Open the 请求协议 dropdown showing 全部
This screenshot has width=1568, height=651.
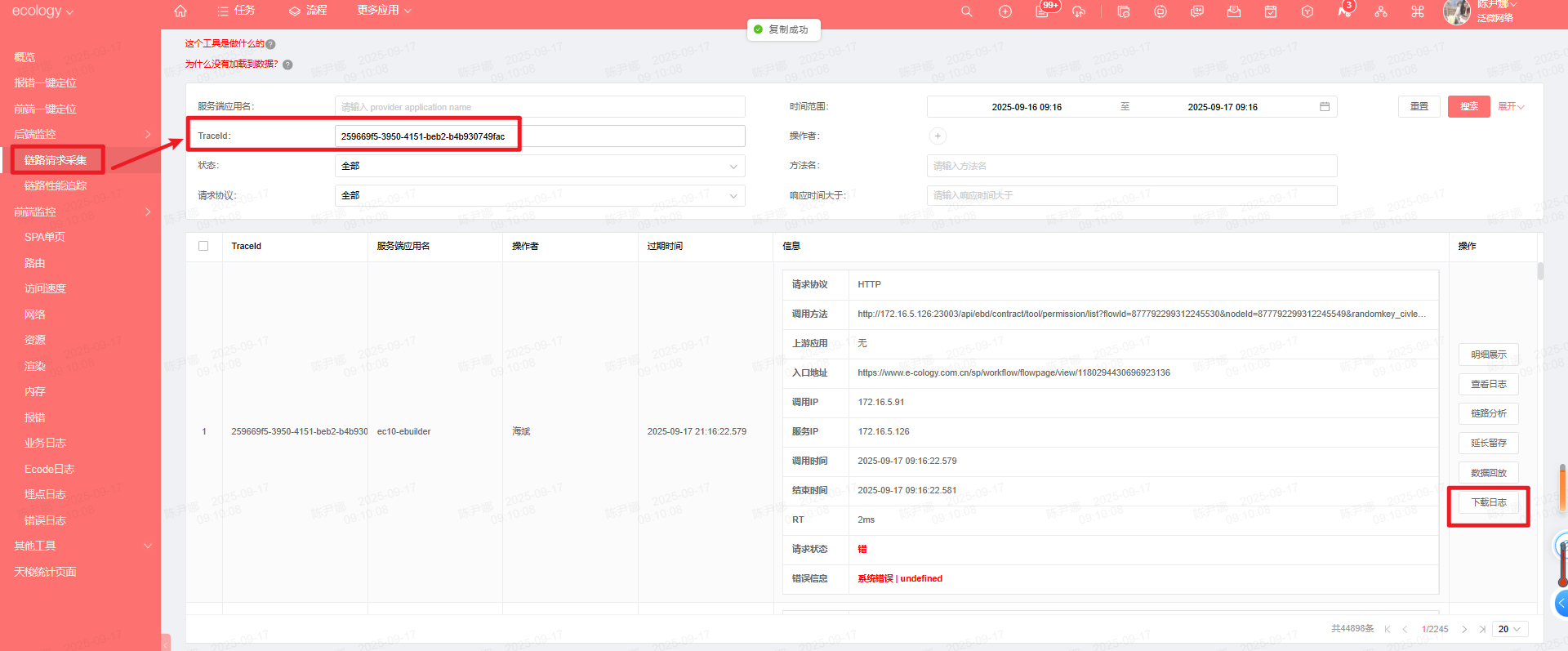[x=539, y=195]
